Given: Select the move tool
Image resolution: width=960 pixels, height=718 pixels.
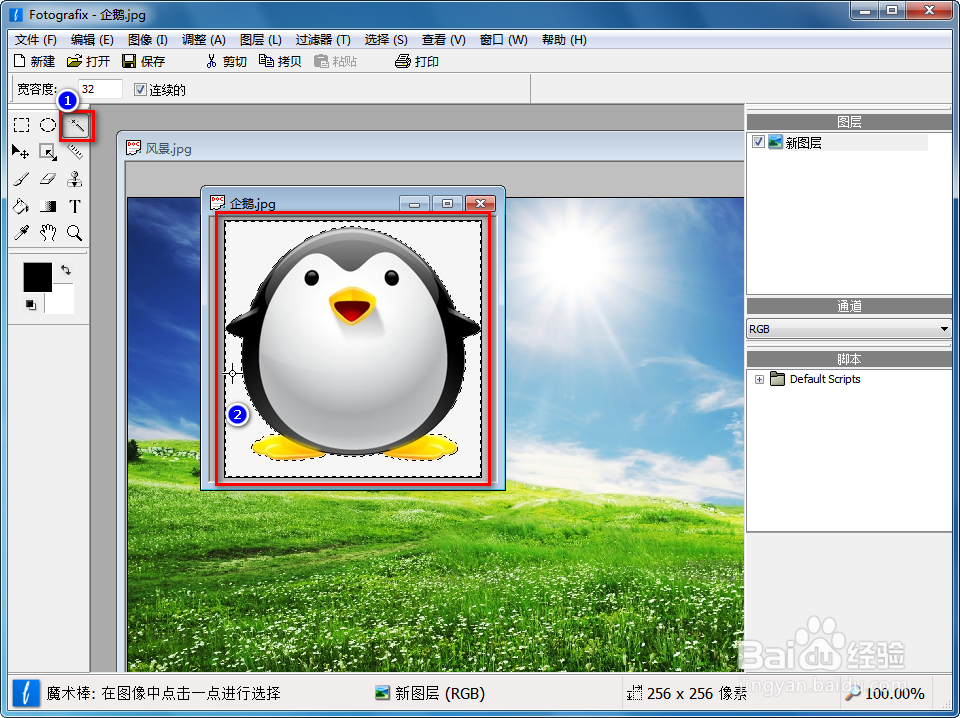Looking at the screenshot, I should (20, 151).
